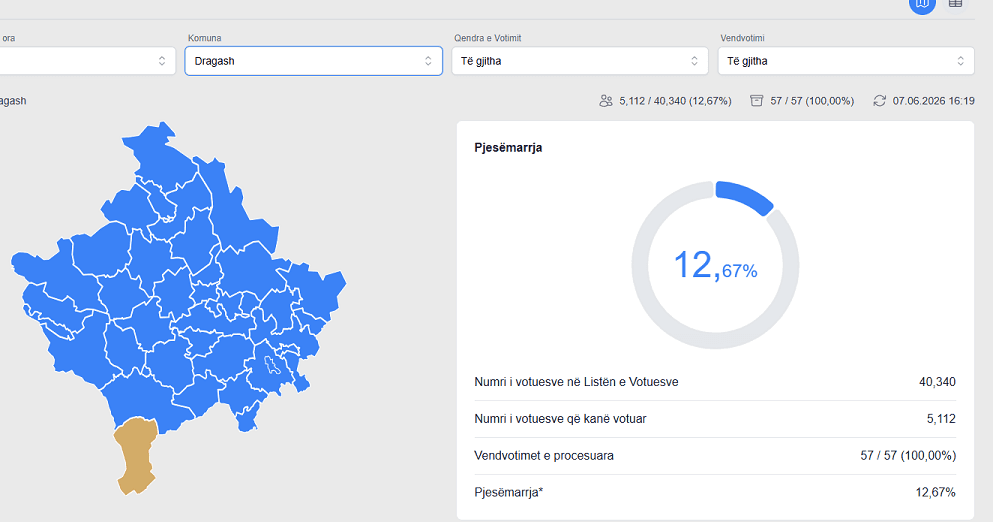The height and width of the screenshot is (522, 993).
Task: Click the refresh timestamp icon
Action: [x=879, y=101]
